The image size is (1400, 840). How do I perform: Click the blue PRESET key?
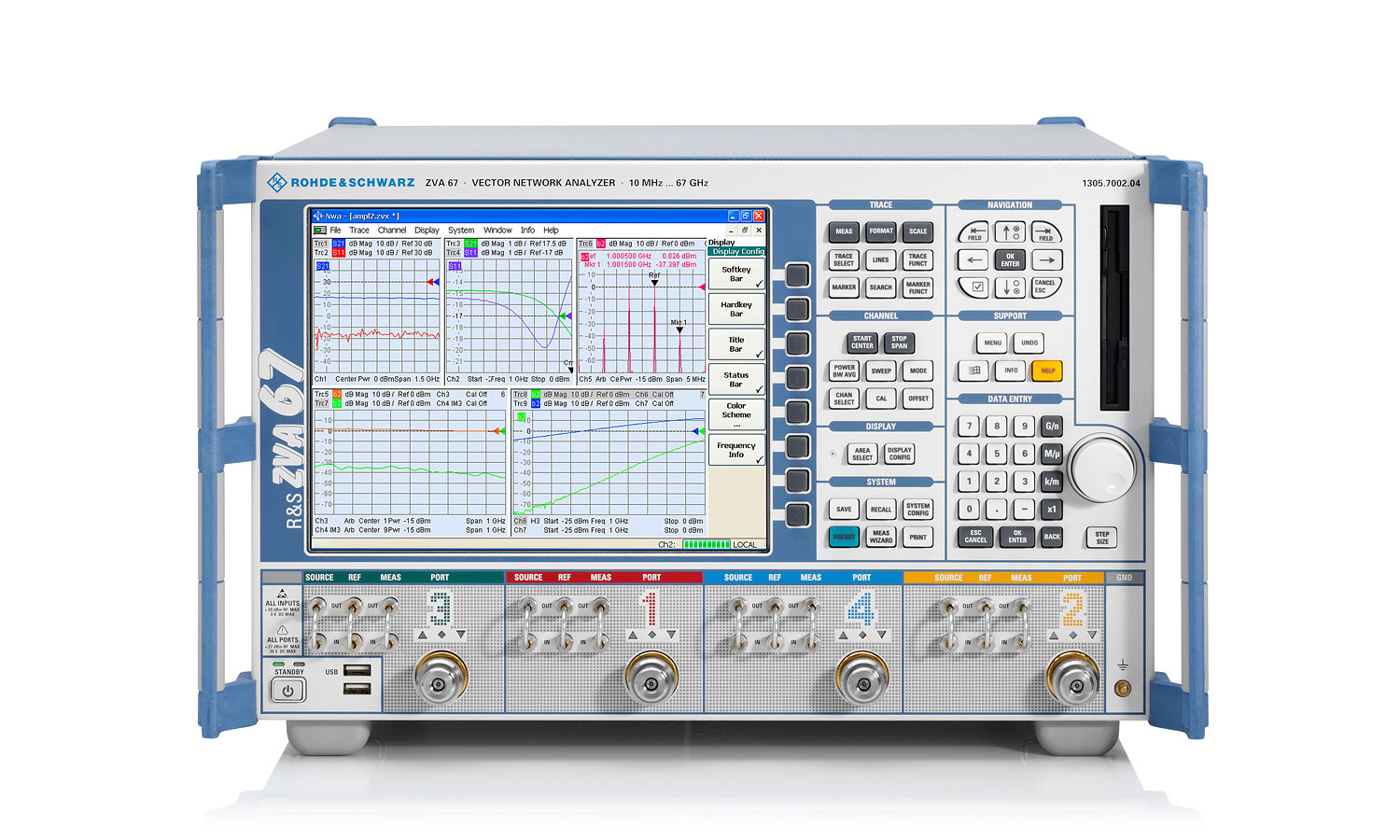844,537
